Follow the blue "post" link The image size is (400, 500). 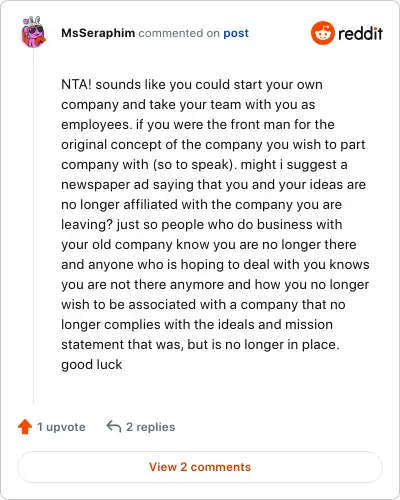236,33
